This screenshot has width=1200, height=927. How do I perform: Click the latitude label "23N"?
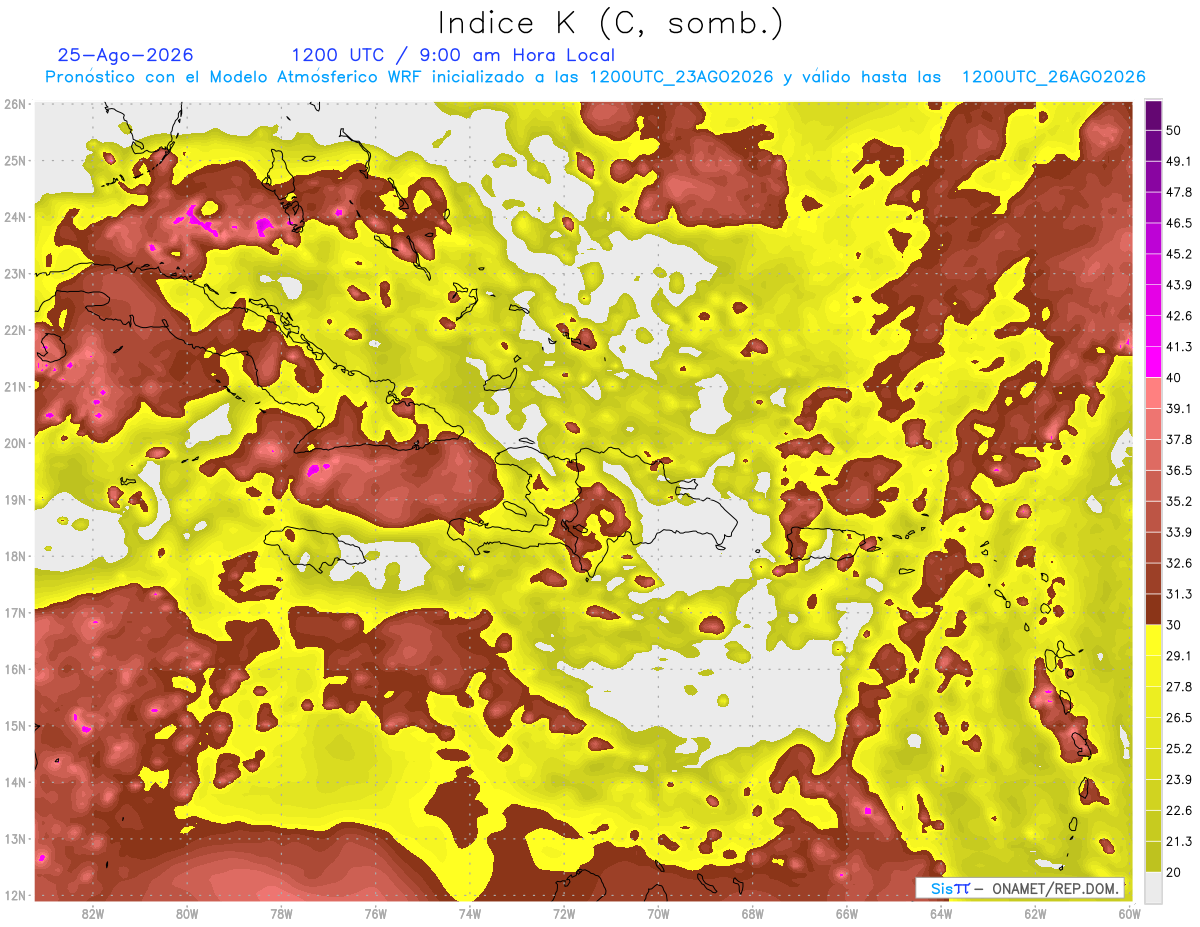[16, 273]
